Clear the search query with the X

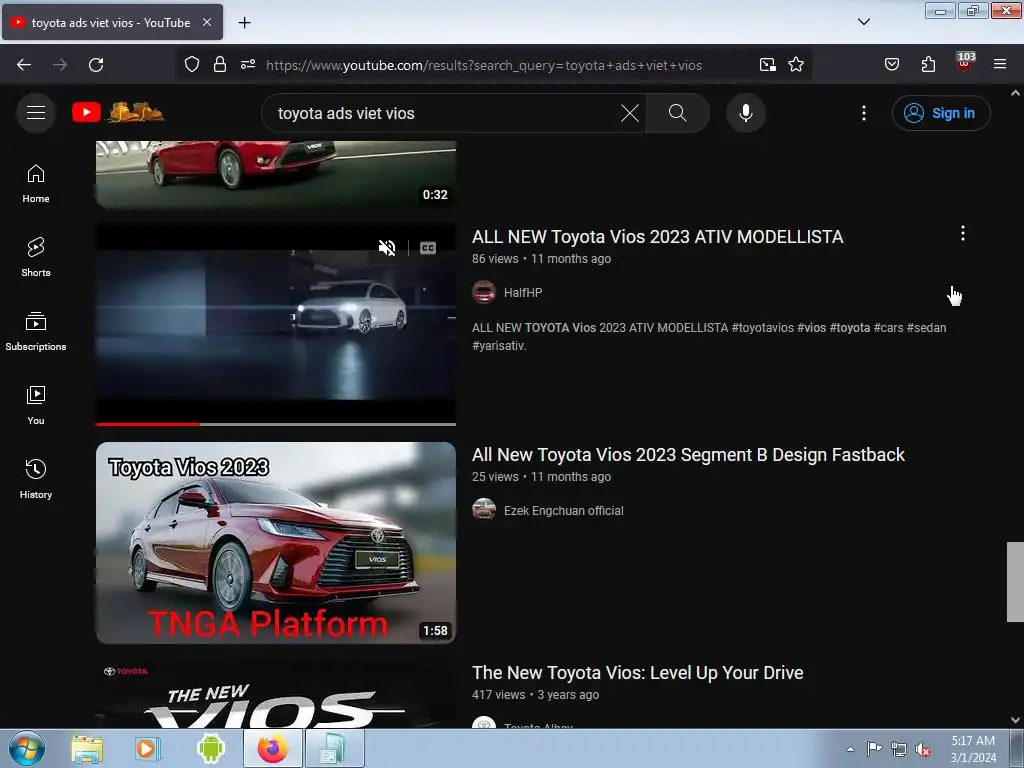pyautogui.click(x=630, y=113)
